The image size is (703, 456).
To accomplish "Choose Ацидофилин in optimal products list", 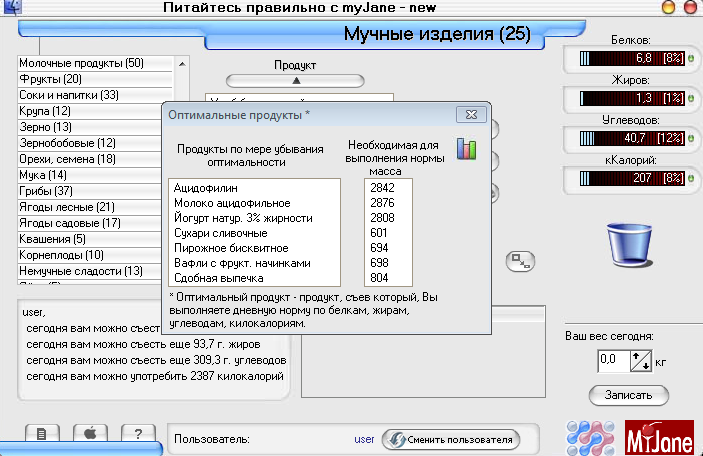I will [x=208, y=187].
